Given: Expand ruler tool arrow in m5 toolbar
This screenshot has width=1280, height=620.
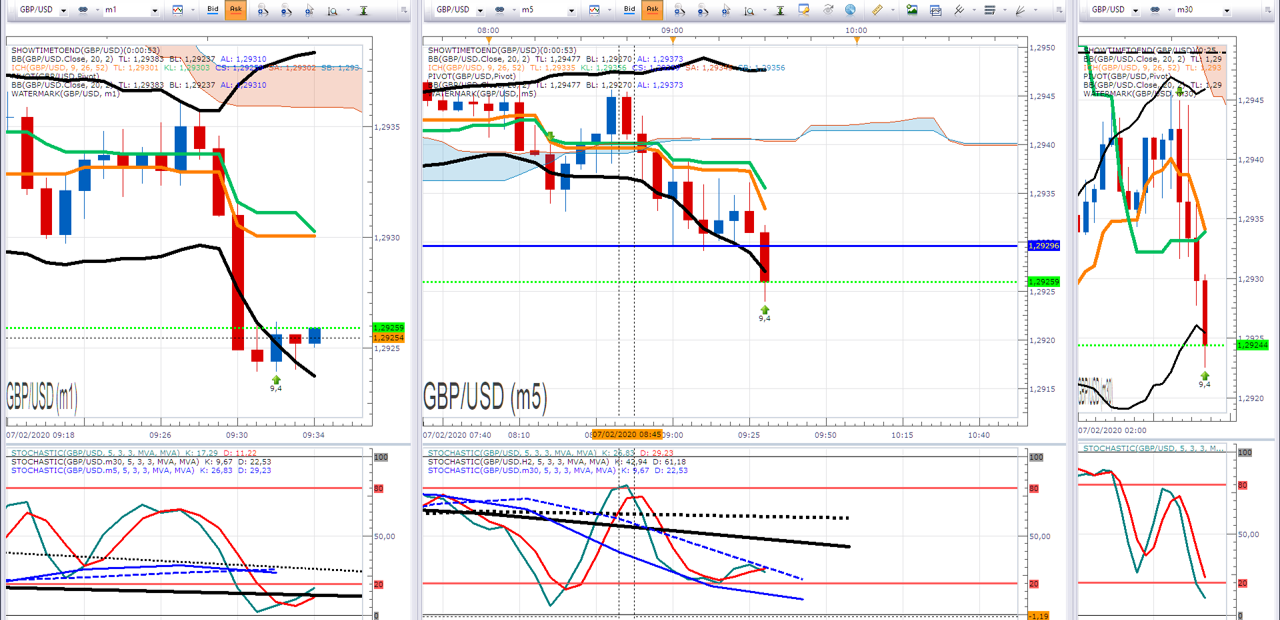Looking at the screenshot, I should (892, 9).
